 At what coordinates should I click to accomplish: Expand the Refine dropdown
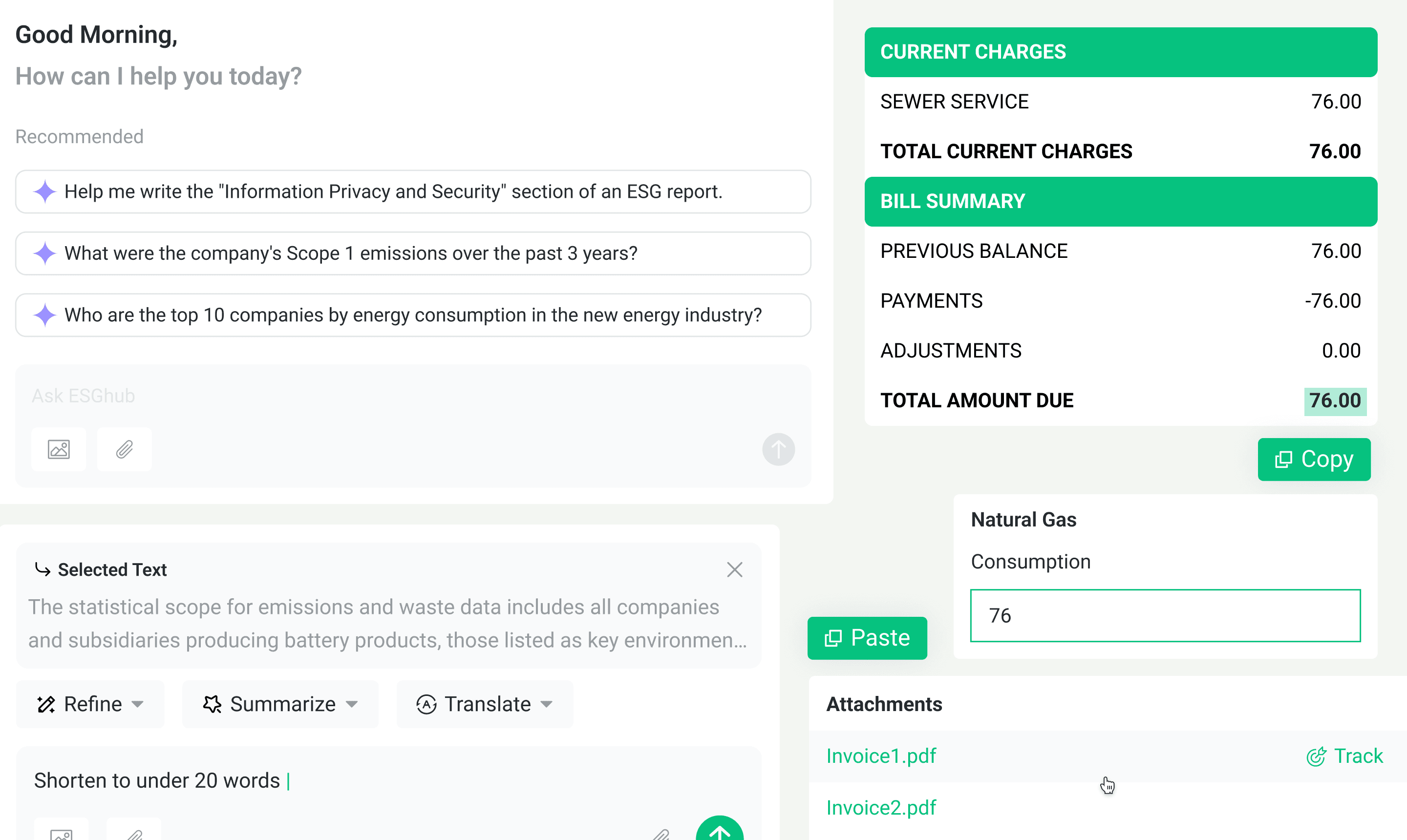point(90,704)
